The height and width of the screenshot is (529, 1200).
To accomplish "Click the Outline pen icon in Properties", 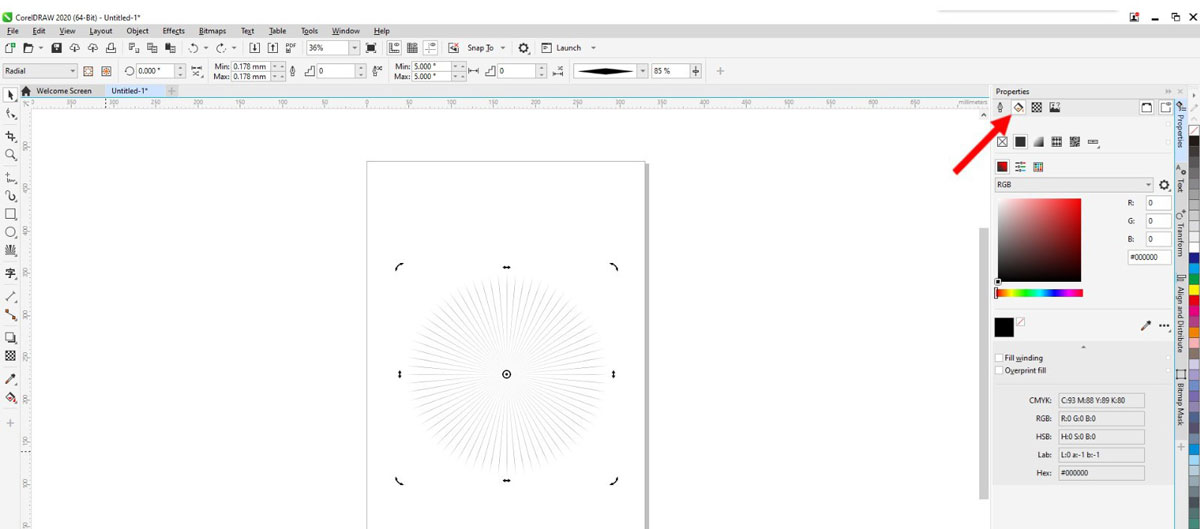I will click(x=1001, y=107).
